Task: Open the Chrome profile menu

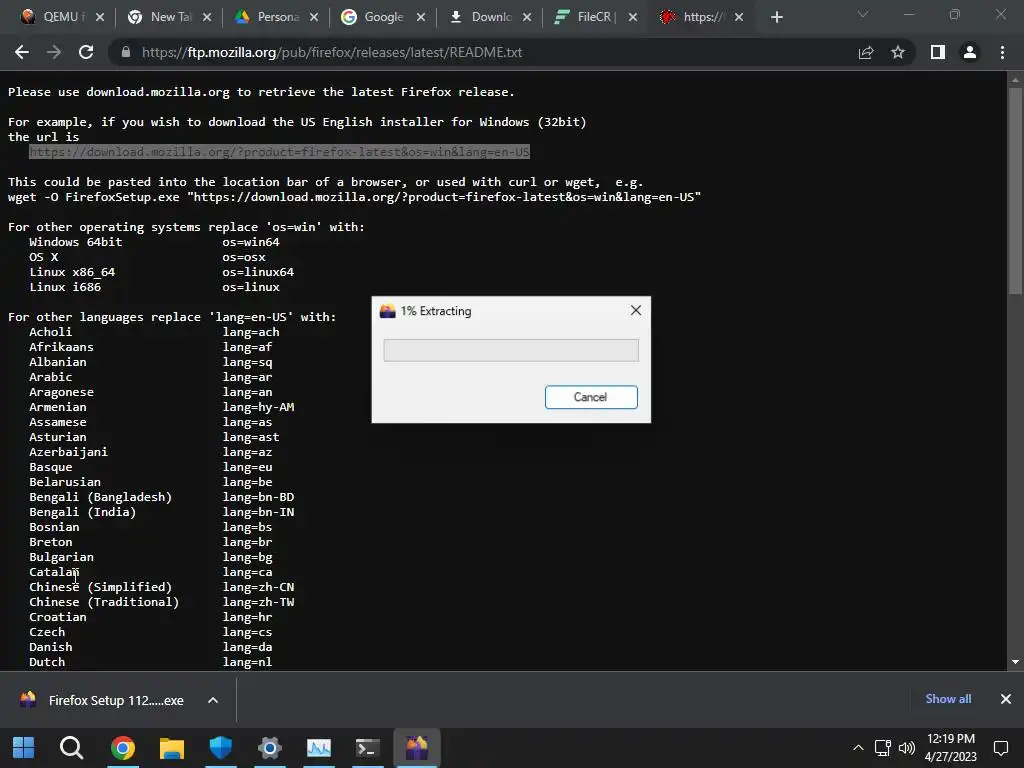Action: pos(970,52)
